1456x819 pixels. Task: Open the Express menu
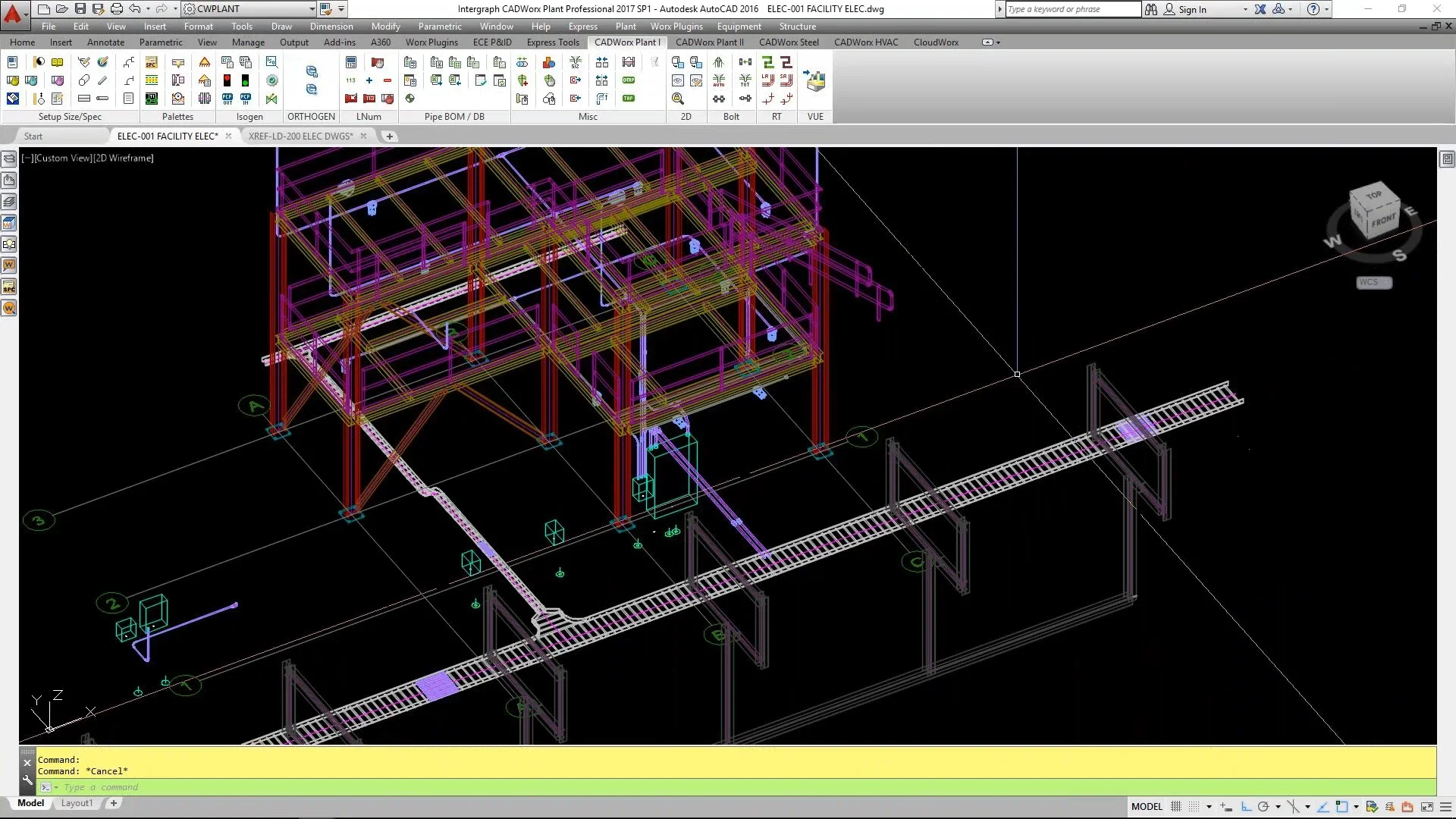[x=582, y=26]
